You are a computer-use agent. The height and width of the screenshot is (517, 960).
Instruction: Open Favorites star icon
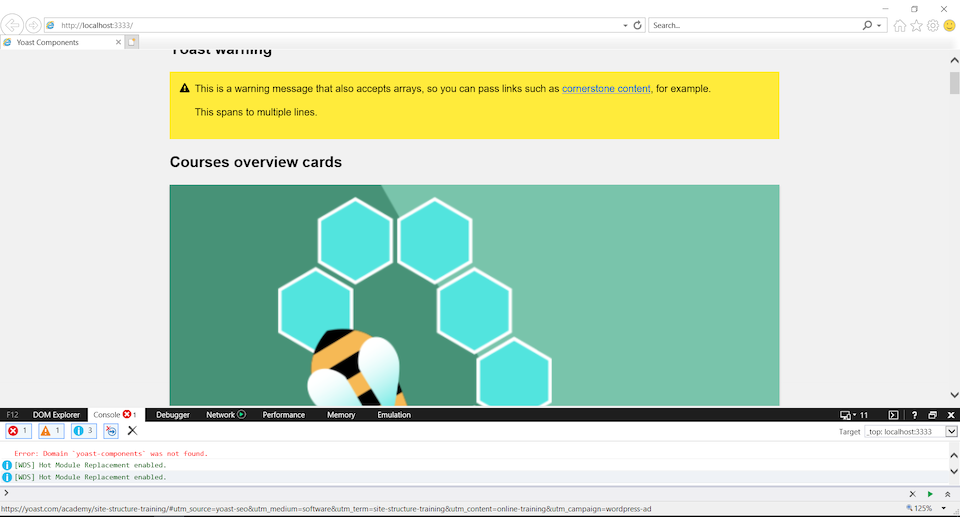pyautogui.click(x=916, y=26)
